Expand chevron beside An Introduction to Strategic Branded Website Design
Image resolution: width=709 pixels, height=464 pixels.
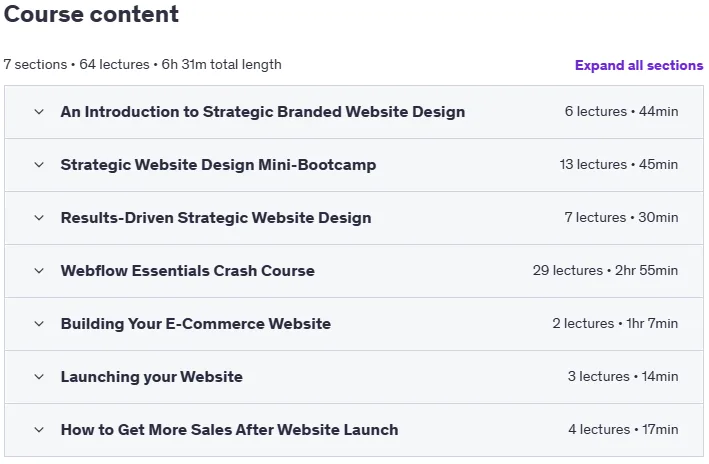tap(39, 112)
